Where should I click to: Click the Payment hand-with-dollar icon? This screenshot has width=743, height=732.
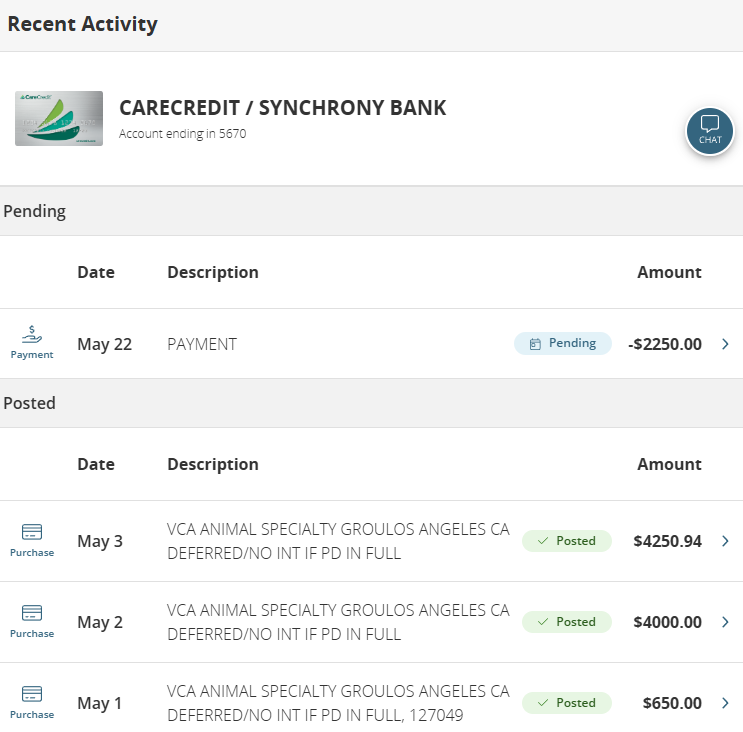tap(32, 334)
